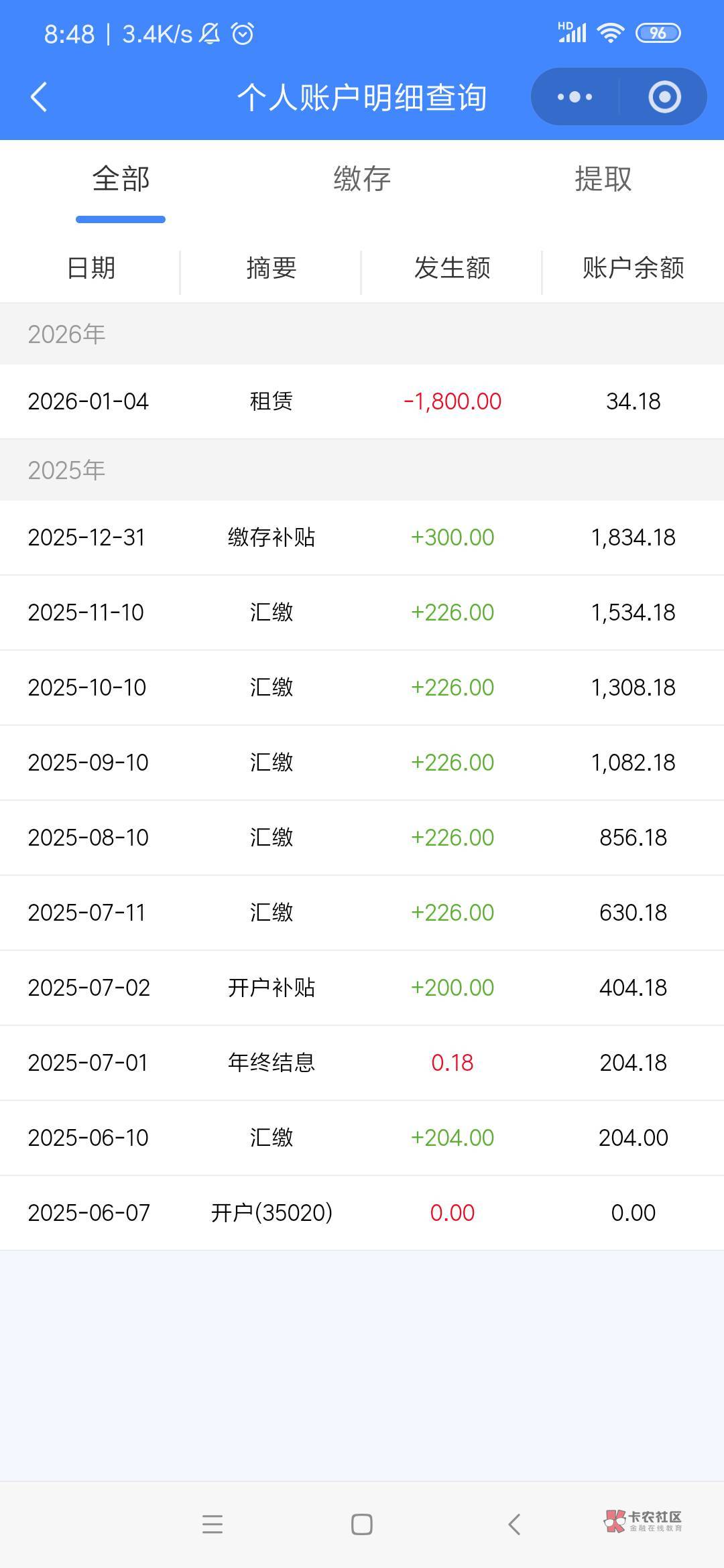The width and height of the screenshot is (724, 1568).
Task: Select the 2026-01-04 租赁 transaction row
Action: (362, 401)
